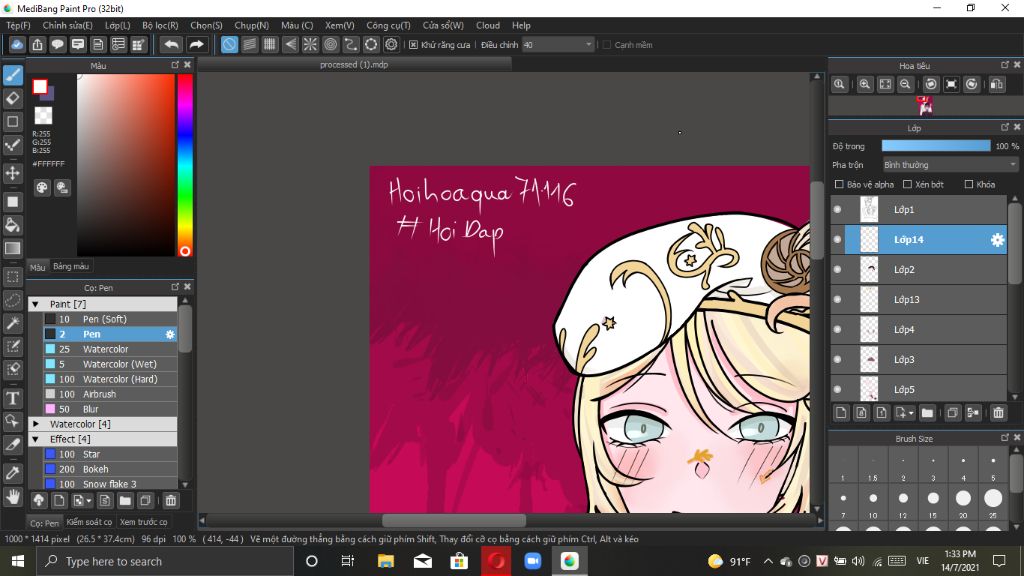Collapse the Paint [7] brush group

pyautogui.click(x=36, y=304)
